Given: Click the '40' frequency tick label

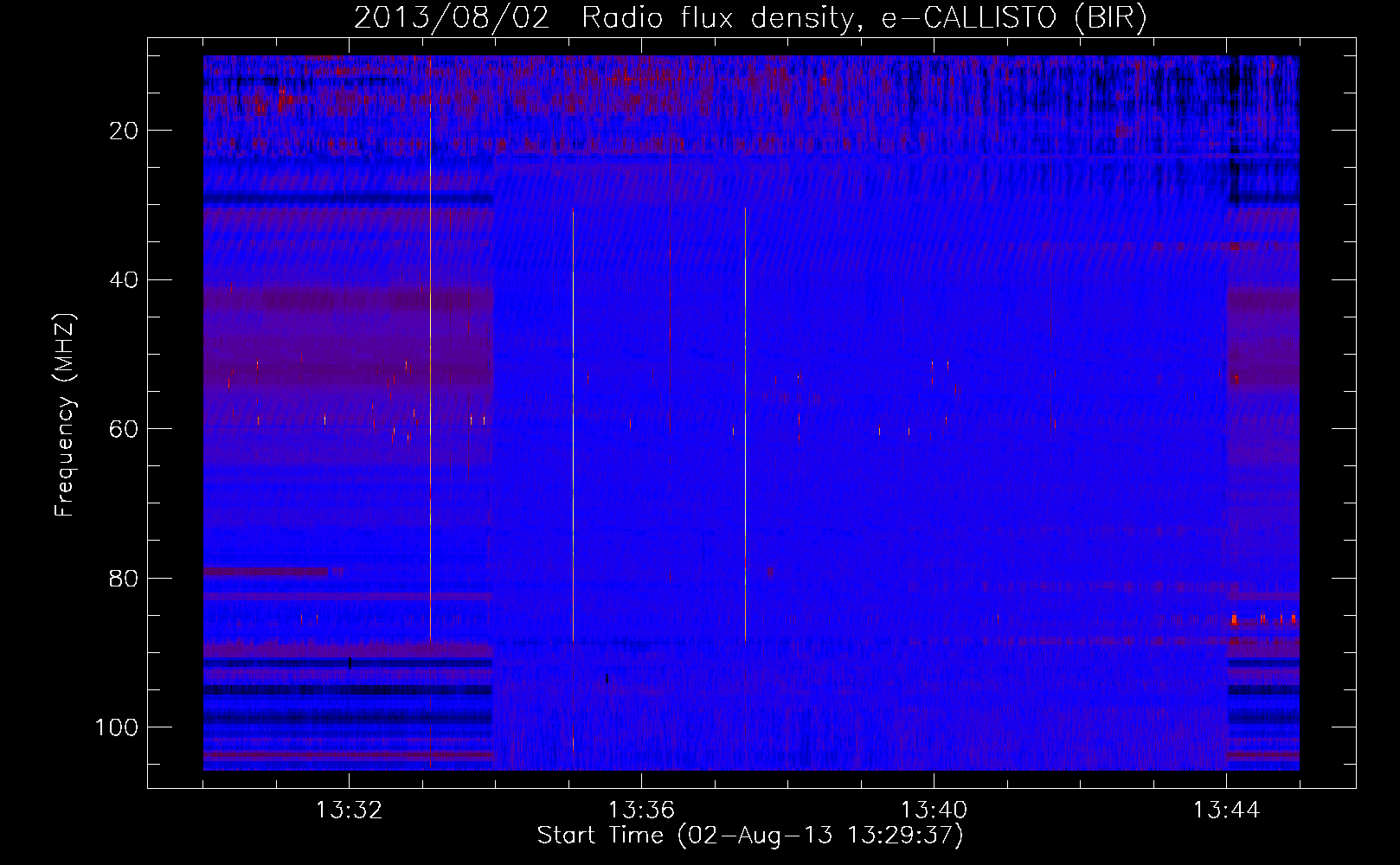Looking at the screenshot, I should click(124, 280).
